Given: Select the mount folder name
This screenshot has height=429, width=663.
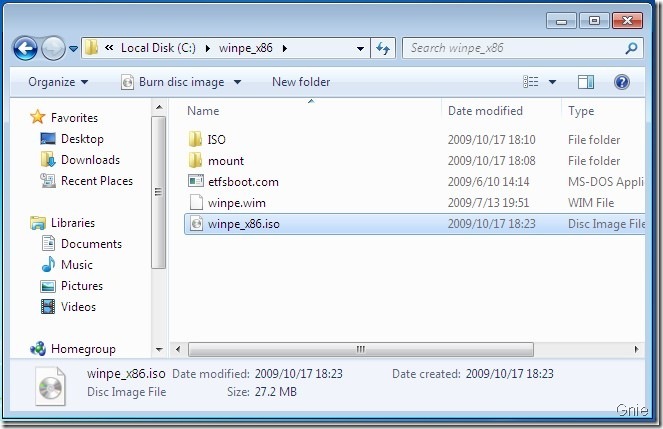Looking at the screenshot, I should (226, 161).
